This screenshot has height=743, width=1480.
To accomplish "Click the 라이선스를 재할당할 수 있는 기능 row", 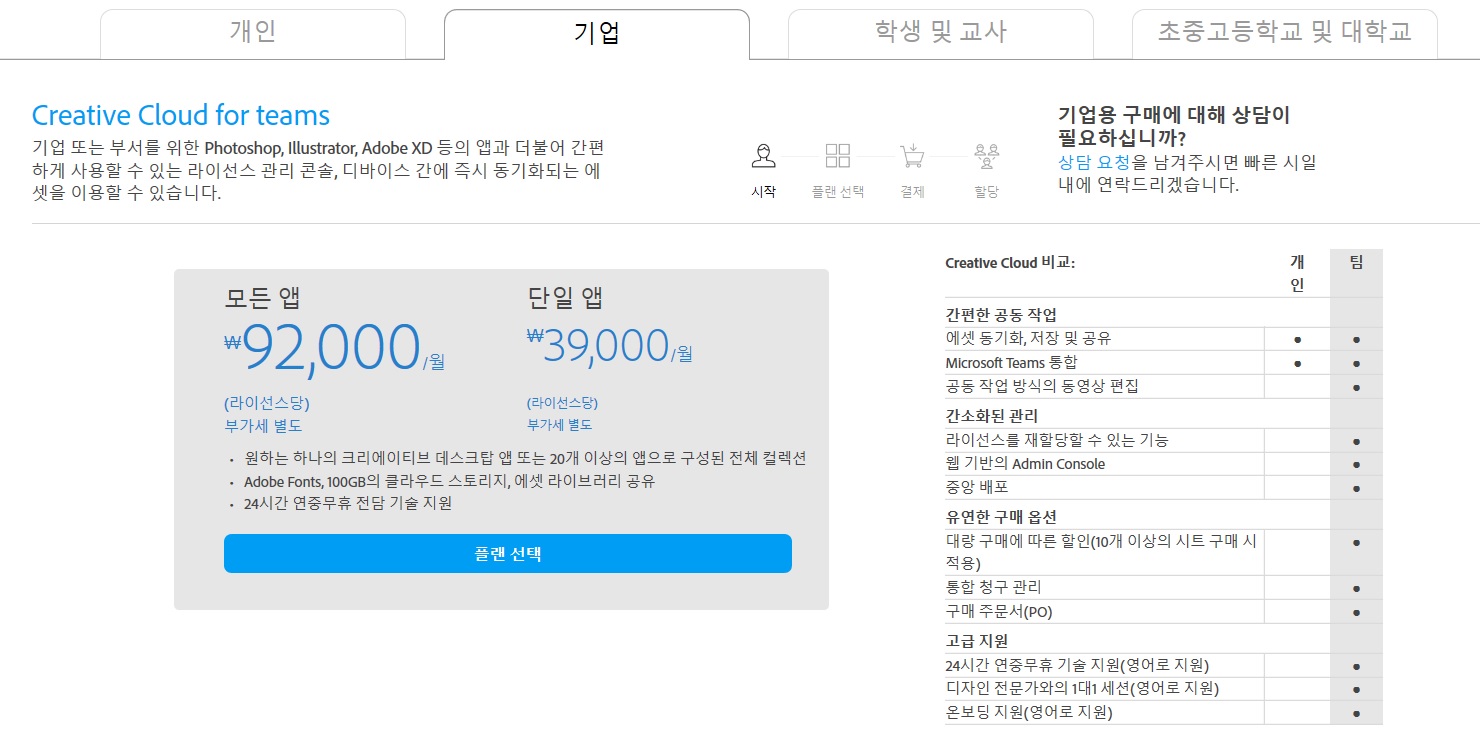I will (x=1163, y=441).
